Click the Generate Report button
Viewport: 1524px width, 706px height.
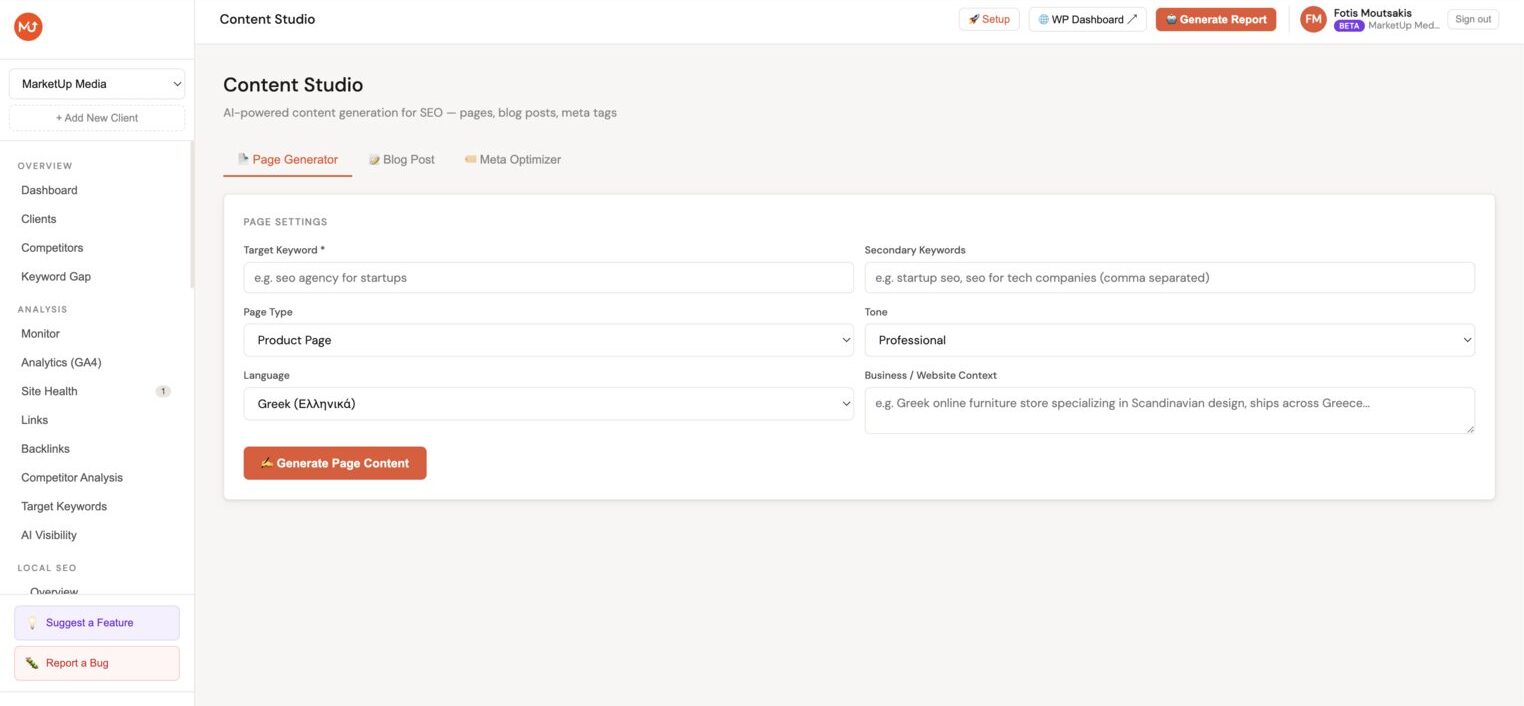[1216, 19]
